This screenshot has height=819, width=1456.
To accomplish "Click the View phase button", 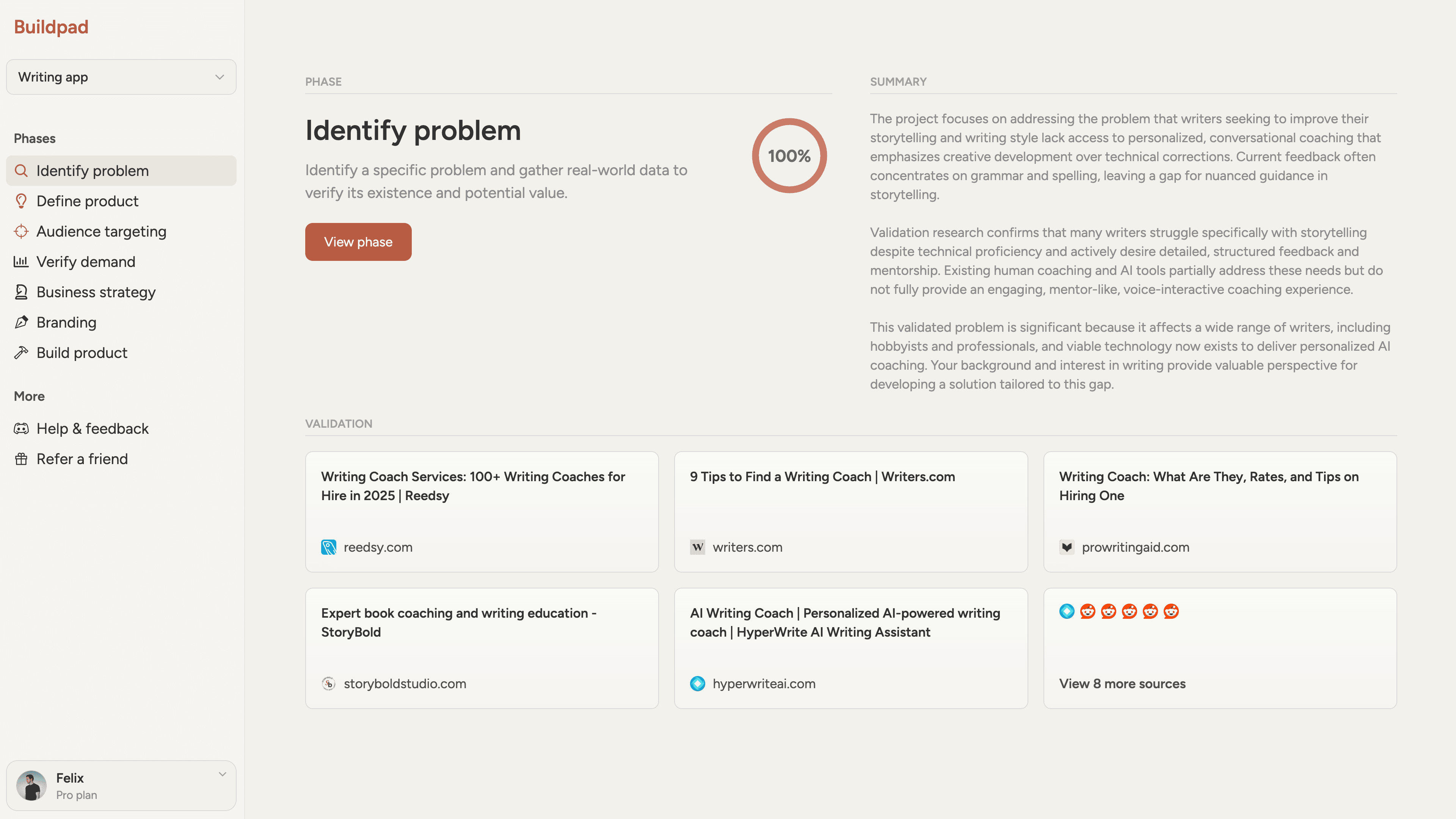I will point(358,242).
